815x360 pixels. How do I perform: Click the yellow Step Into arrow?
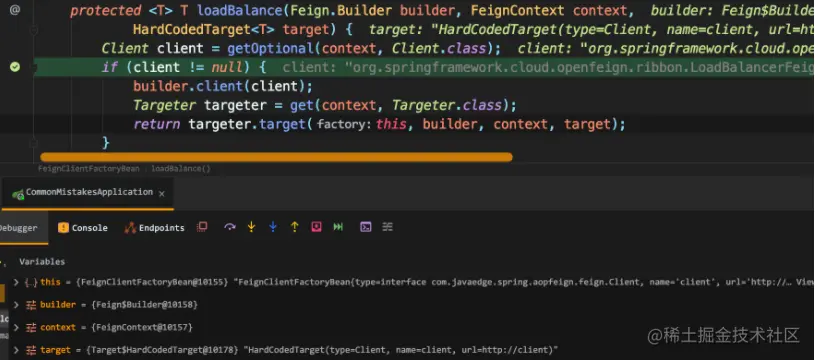point(252,227)
